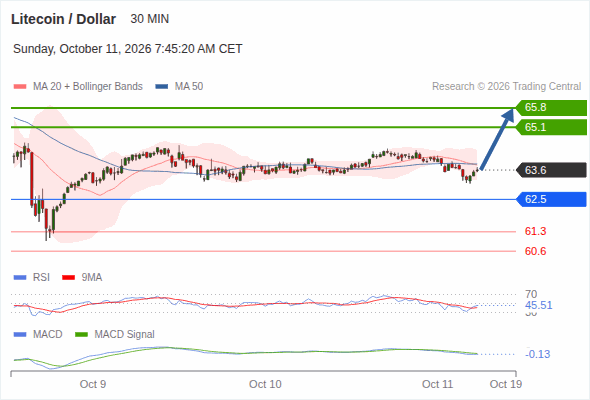
Task: Click the MACD legend color swatch
Action: tap(20, 335)
